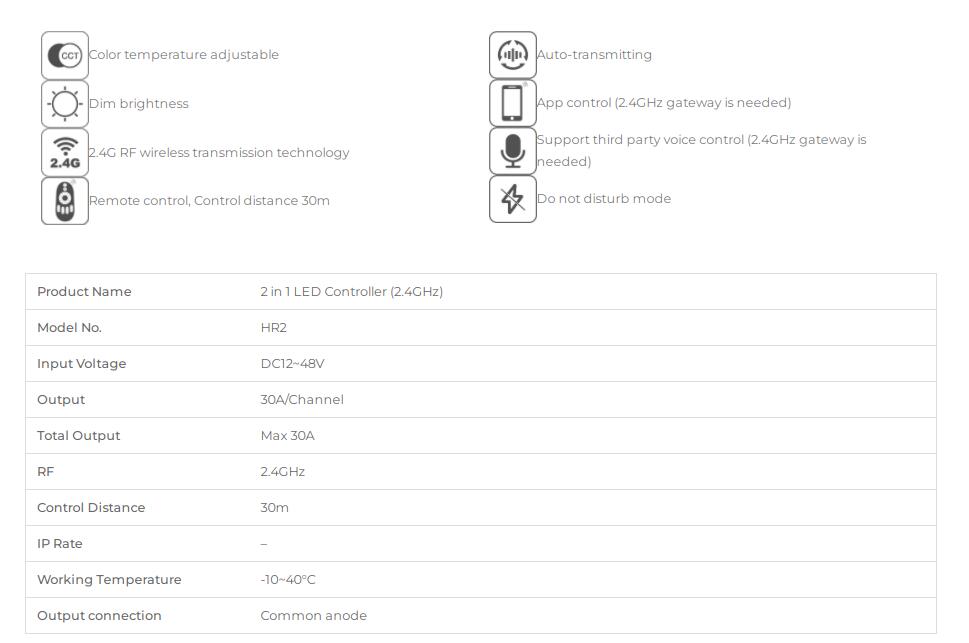Click the DC12~48V input voltage value
Screen dimensions: 969x643
tap(292, 364)
